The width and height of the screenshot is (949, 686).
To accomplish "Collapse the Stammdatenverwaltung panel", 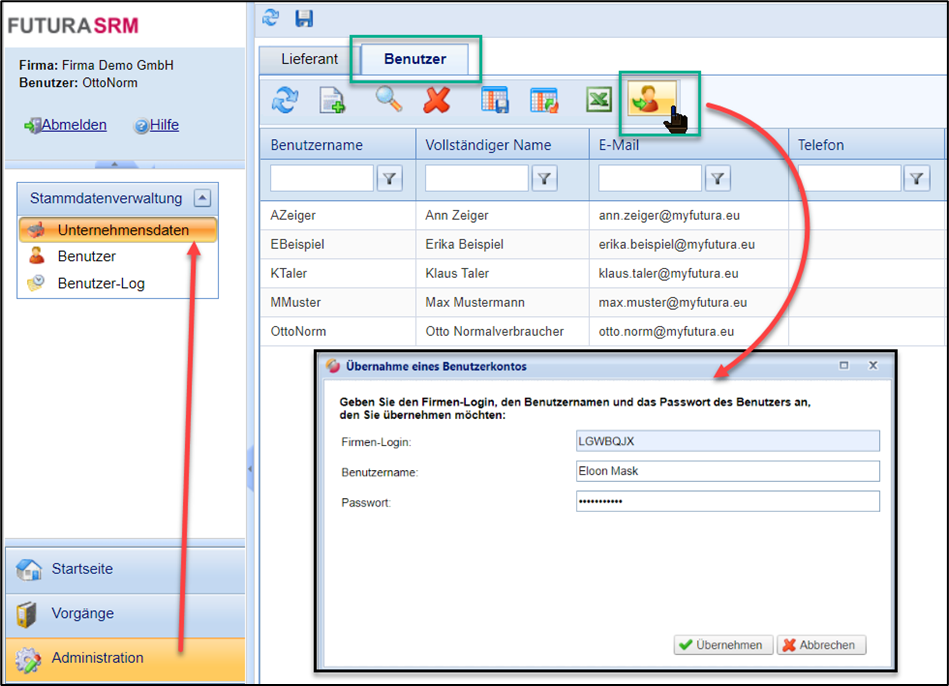I will (203, 198).
